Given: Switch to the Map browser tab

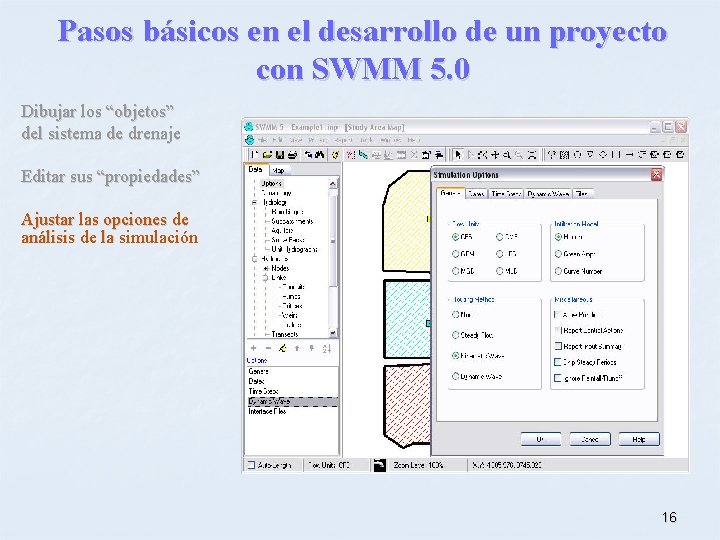Looking at the screenshot, I should (x=278, y=170).
